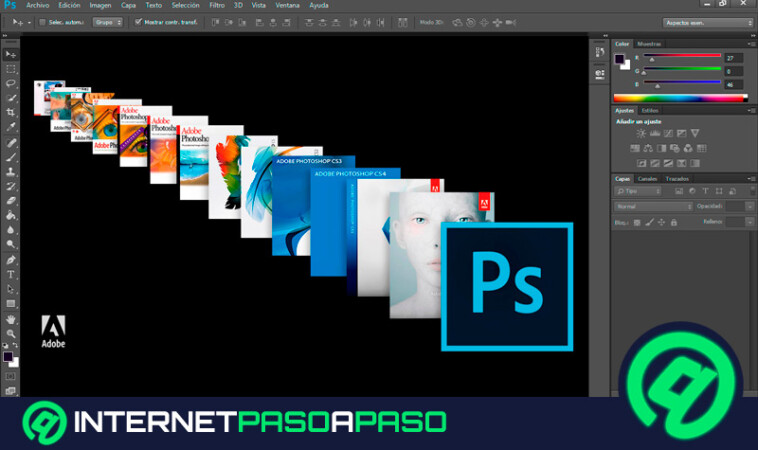The width and height of the screenshot is (758, 450).
Task: Select the Hand tool
Action: tap(11, 319)
